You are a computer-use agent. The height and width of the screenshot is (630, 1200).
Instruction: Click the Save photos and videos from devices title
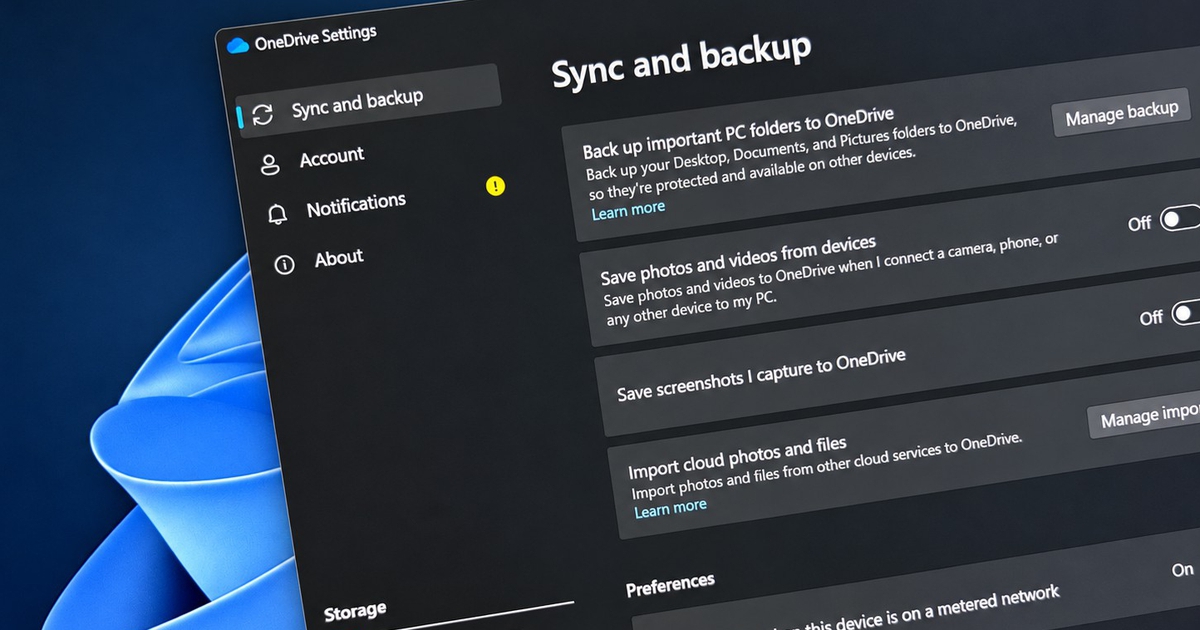click(x=738, y=259)
